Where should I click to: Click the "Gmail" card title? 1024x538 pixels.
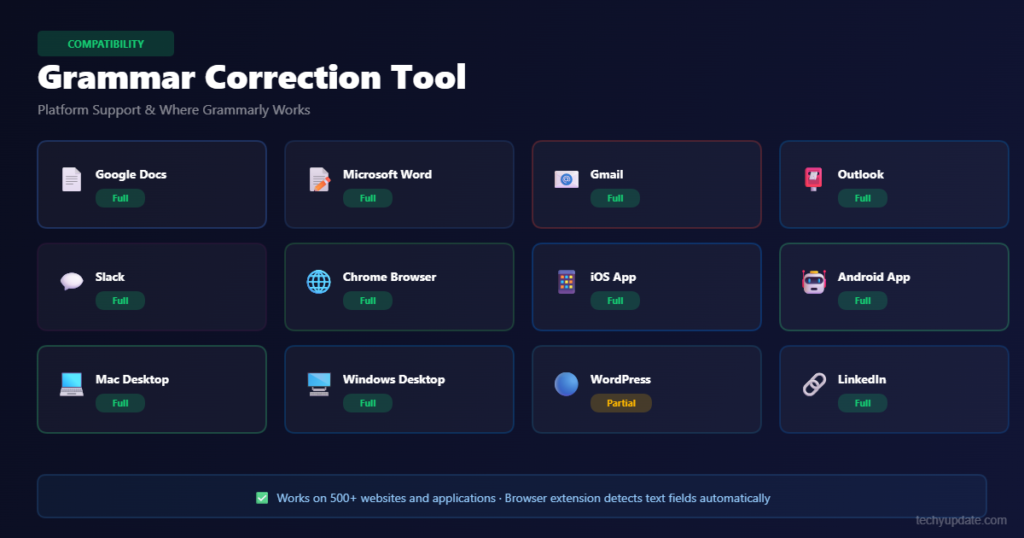pos(607,174)
